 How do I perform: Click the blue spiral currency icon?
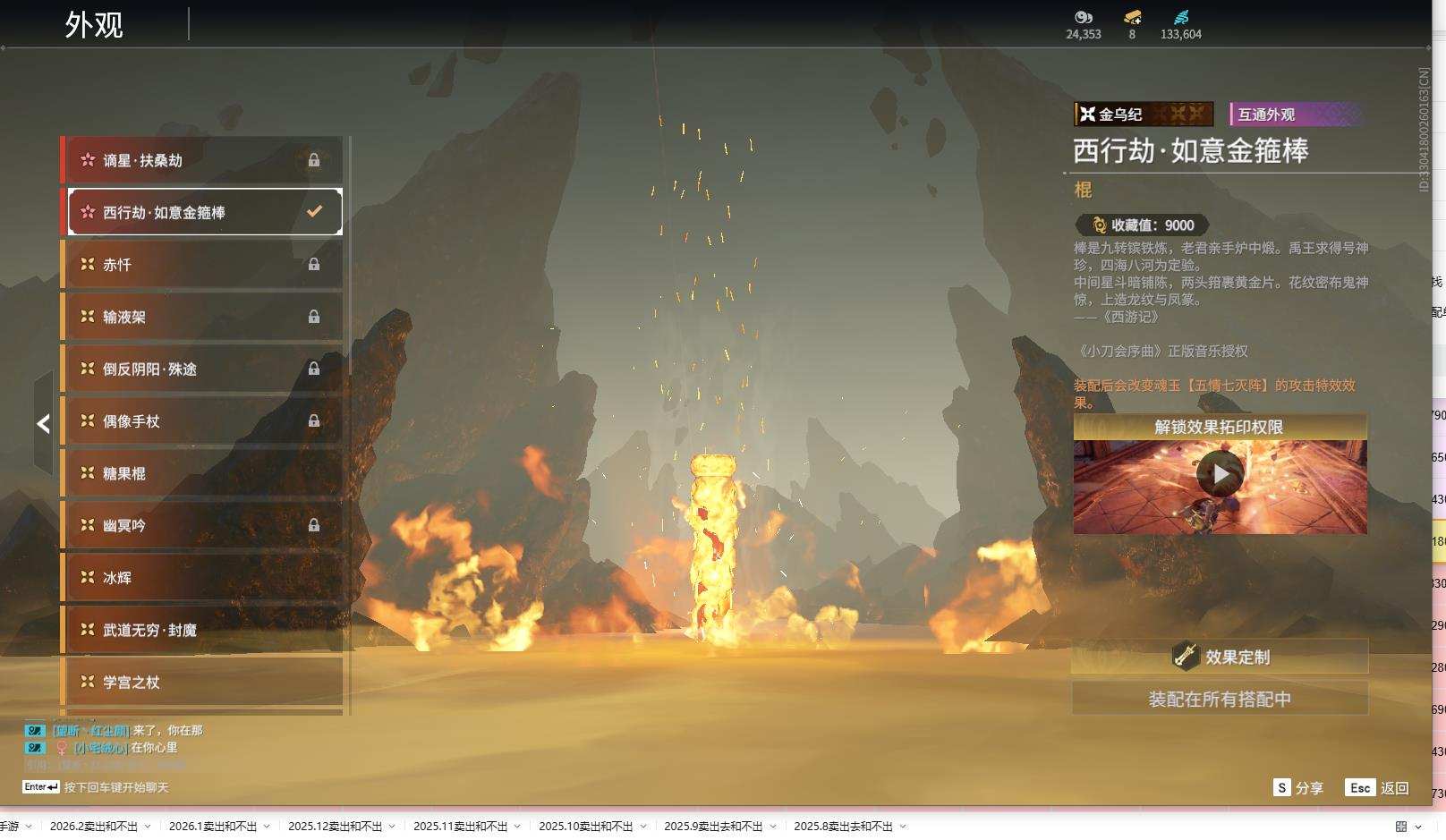tap(1181, 17)
